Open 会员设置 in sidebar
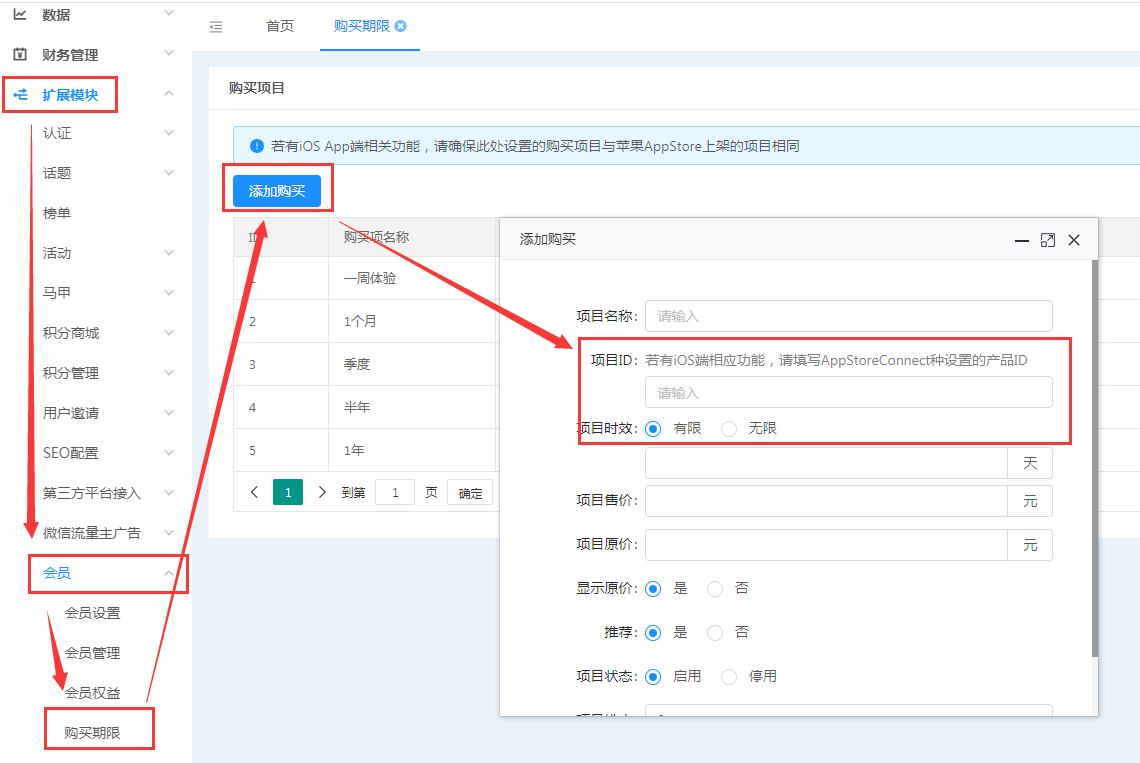The width and height of the screenshot is (1140, 763). point(92,613)
